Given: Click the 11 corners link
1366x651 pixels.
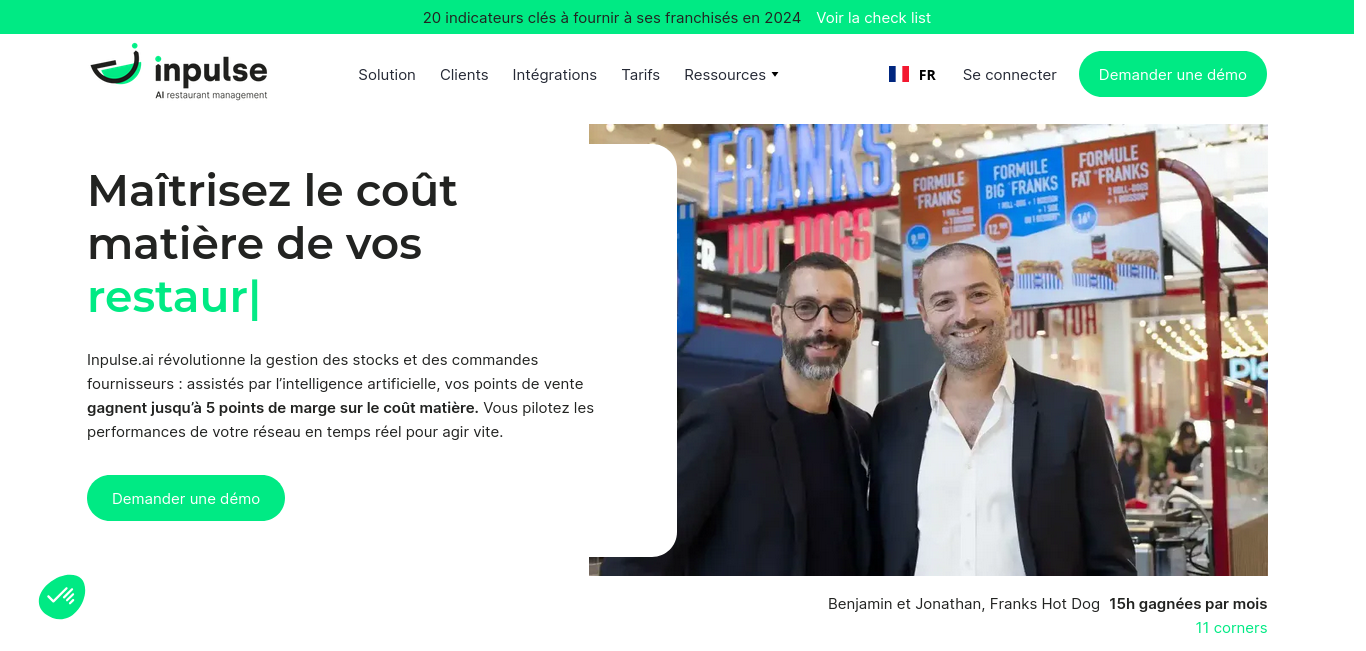Looking at the screenshot, I should (1231, 628).
